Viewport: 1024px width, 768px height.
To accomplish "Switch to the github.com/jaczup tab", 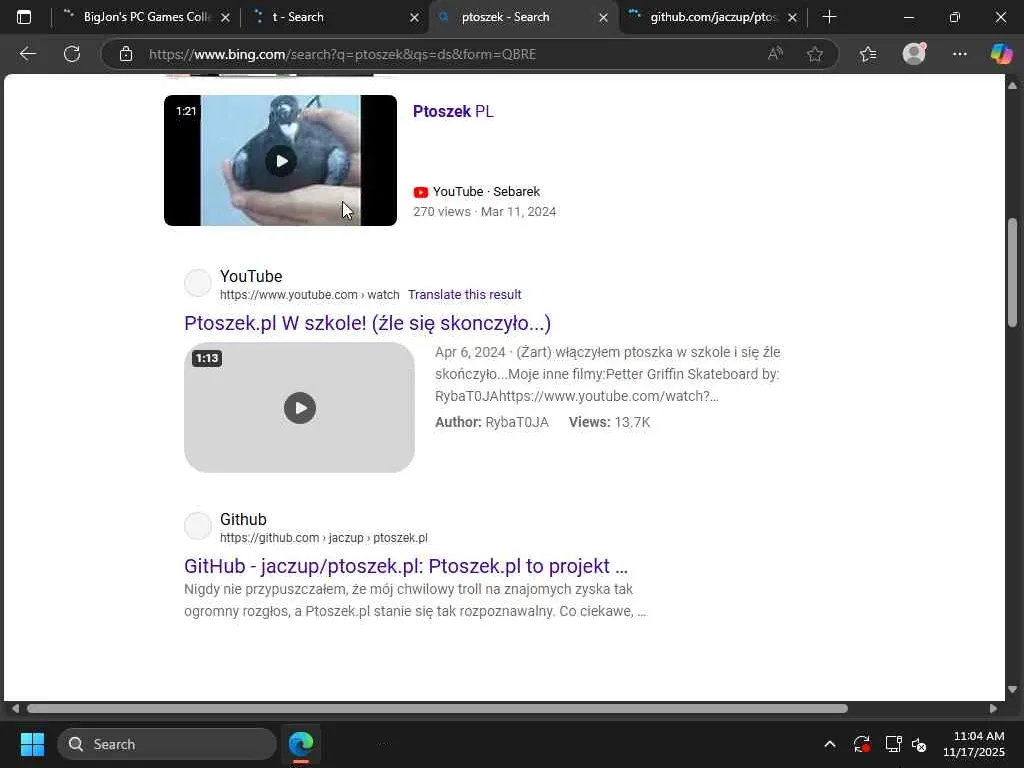I will click(x=712, y=17).
